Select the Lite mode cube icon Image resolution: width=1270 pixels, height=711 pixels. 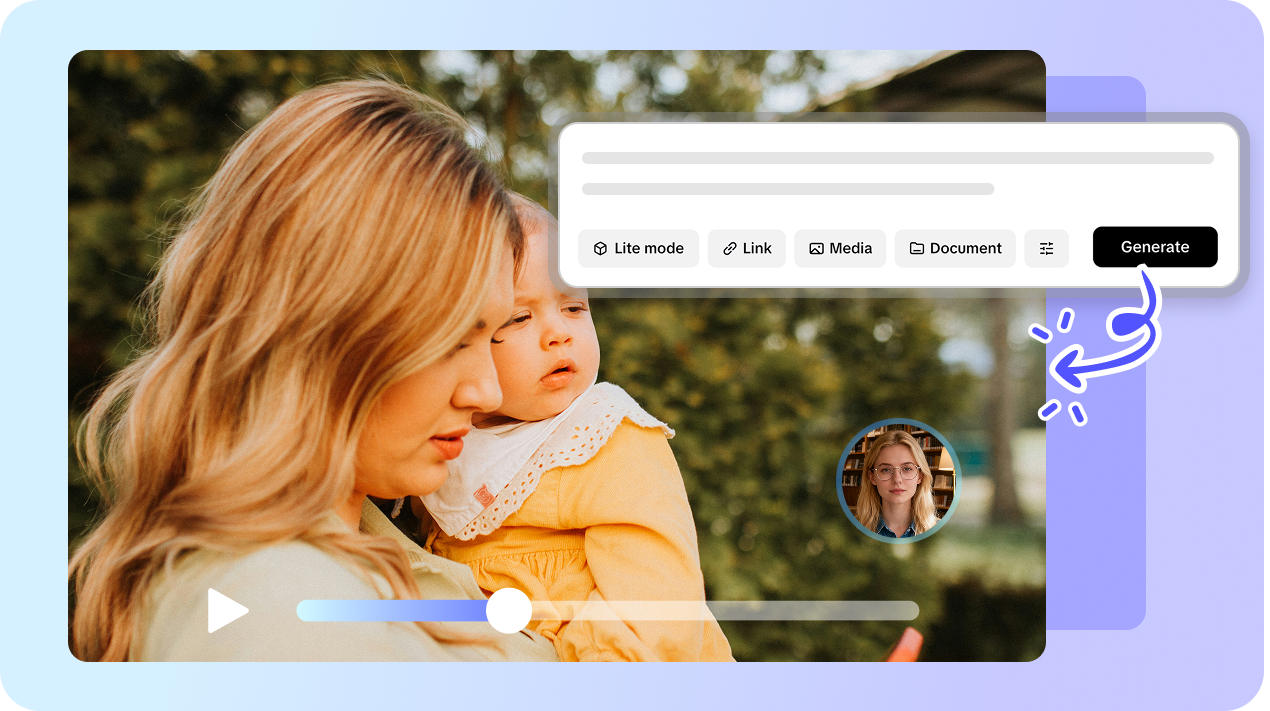[600, 248]
